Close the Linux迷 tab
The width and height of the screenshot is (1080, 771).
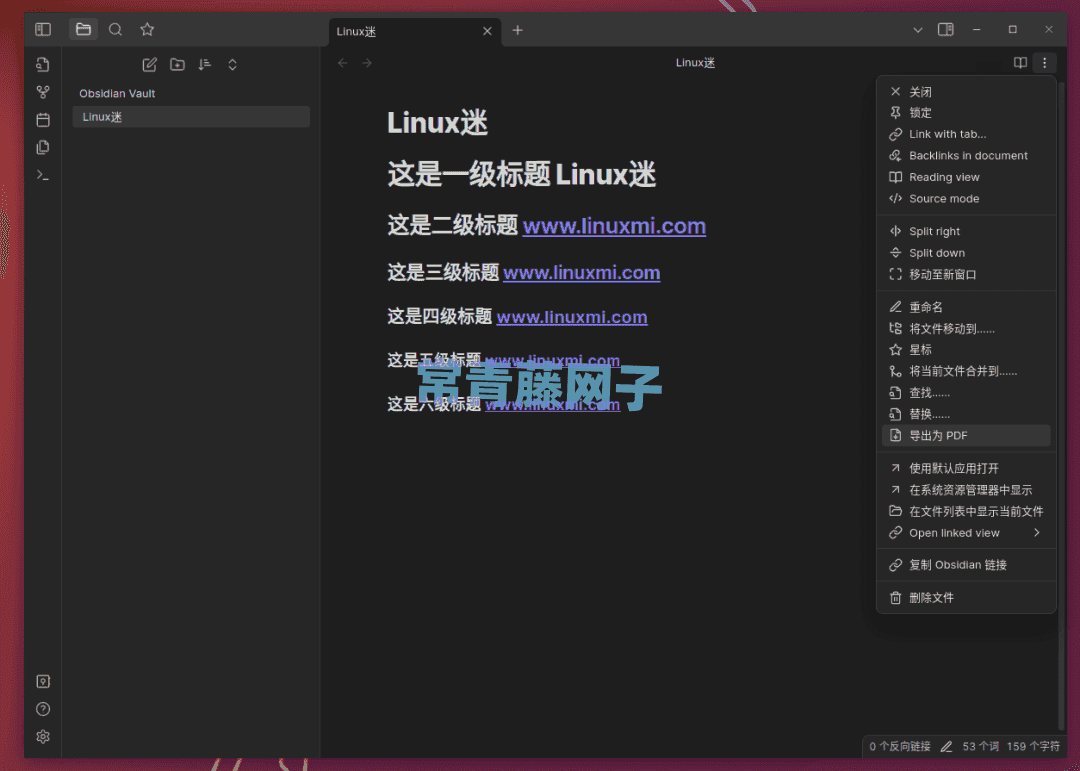[x=487, y=31]
